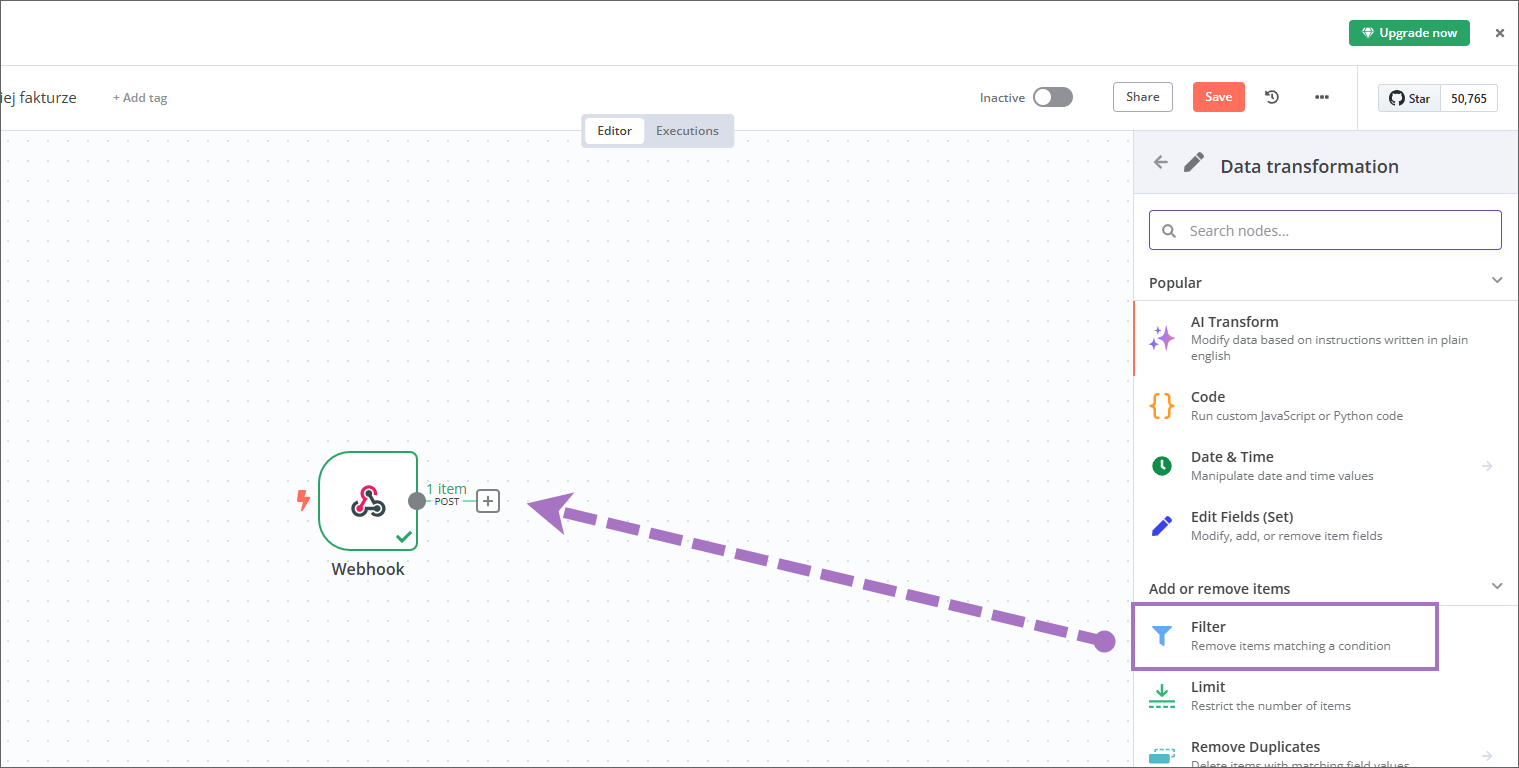Viewport: 1519px width, 768px height.
Task: Toggle the Inactive workflow switch
Action: coord(1052,97)
